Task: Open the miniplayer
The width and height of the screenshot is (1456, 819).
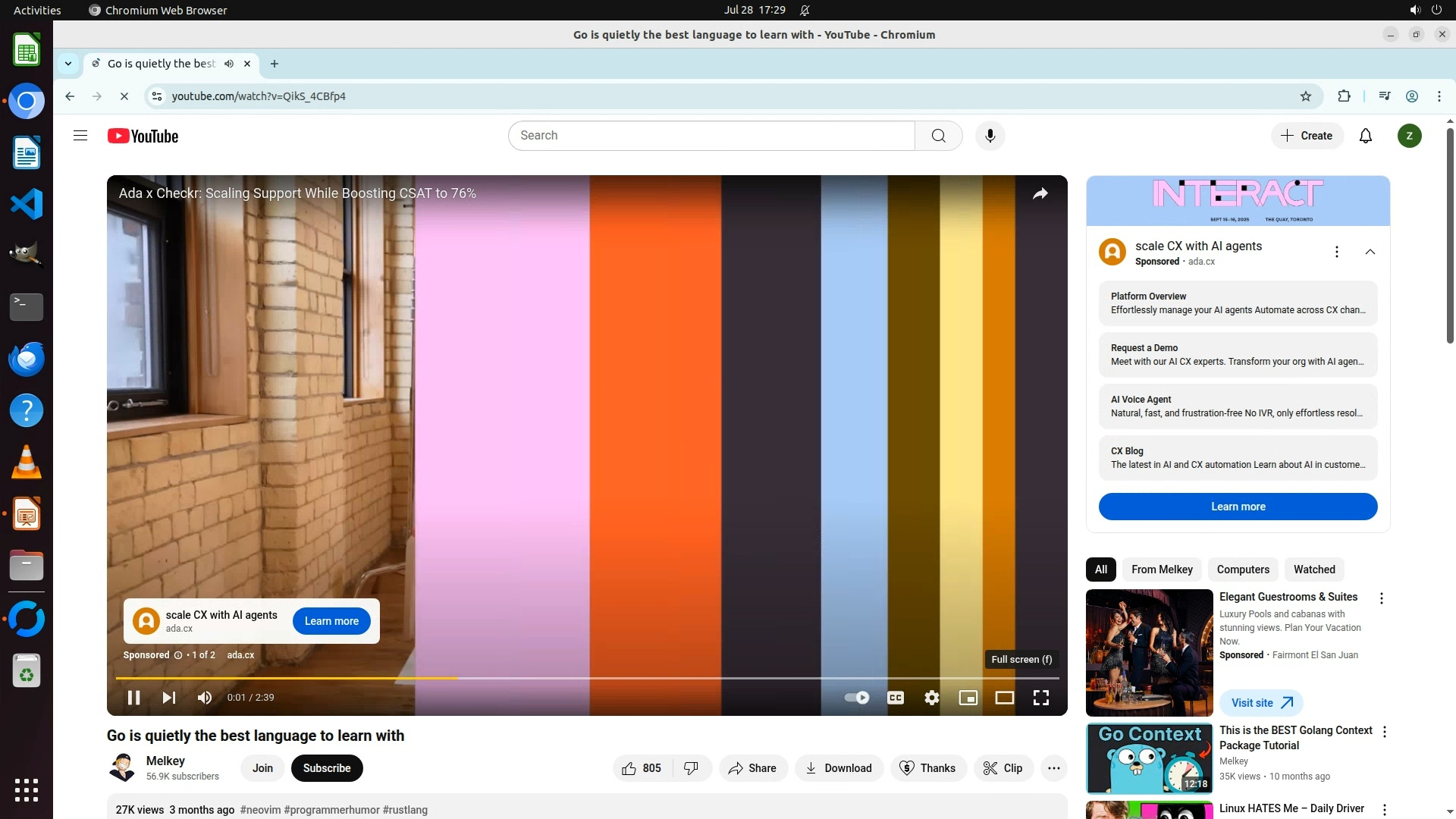Action: pos(968,698)
